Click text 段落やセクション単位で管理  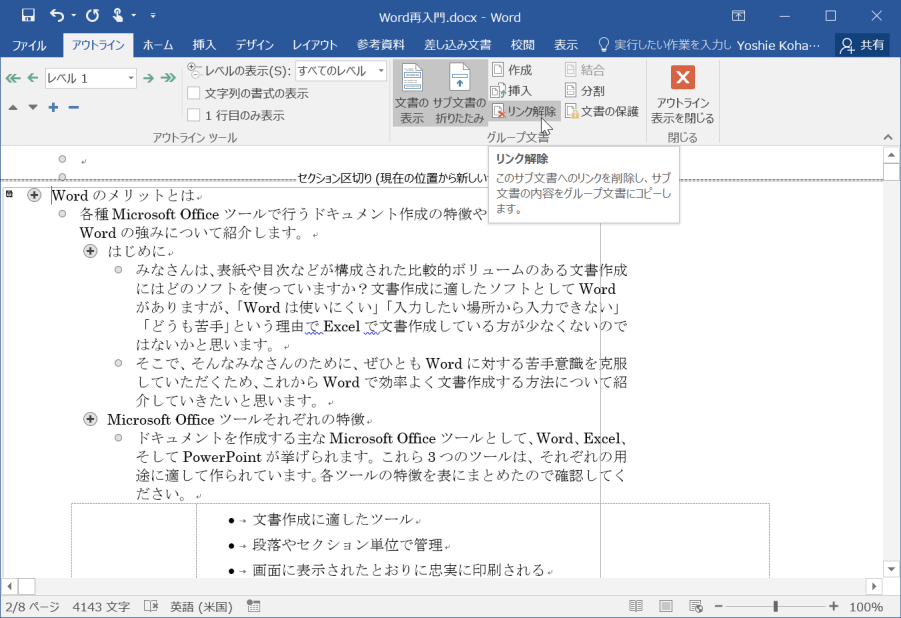pos(348,545)
